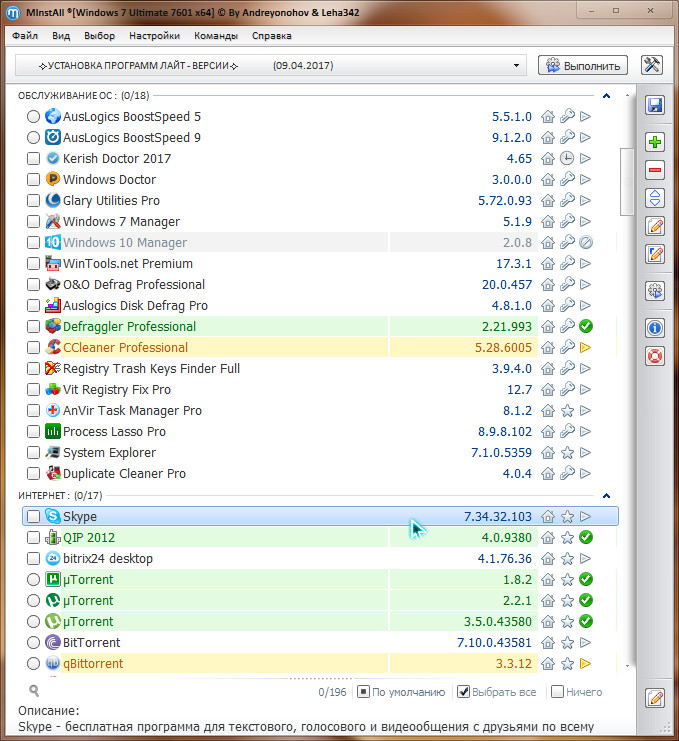Select the 'Registry Trash Keys Finder Full' row
The width and height of the screenshot is (679, 741).
319,368
